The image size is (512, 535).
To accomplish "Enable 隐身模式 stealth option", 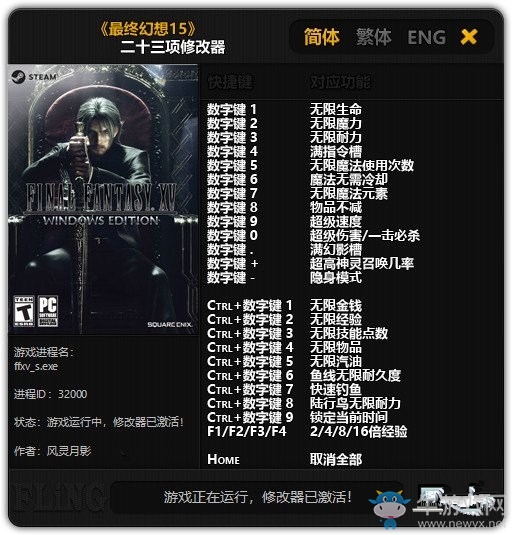I will (336, 277).
